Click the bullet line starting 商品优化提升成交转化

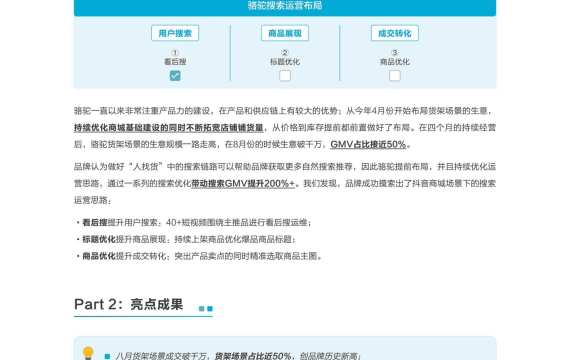click(x=200, y=256)
